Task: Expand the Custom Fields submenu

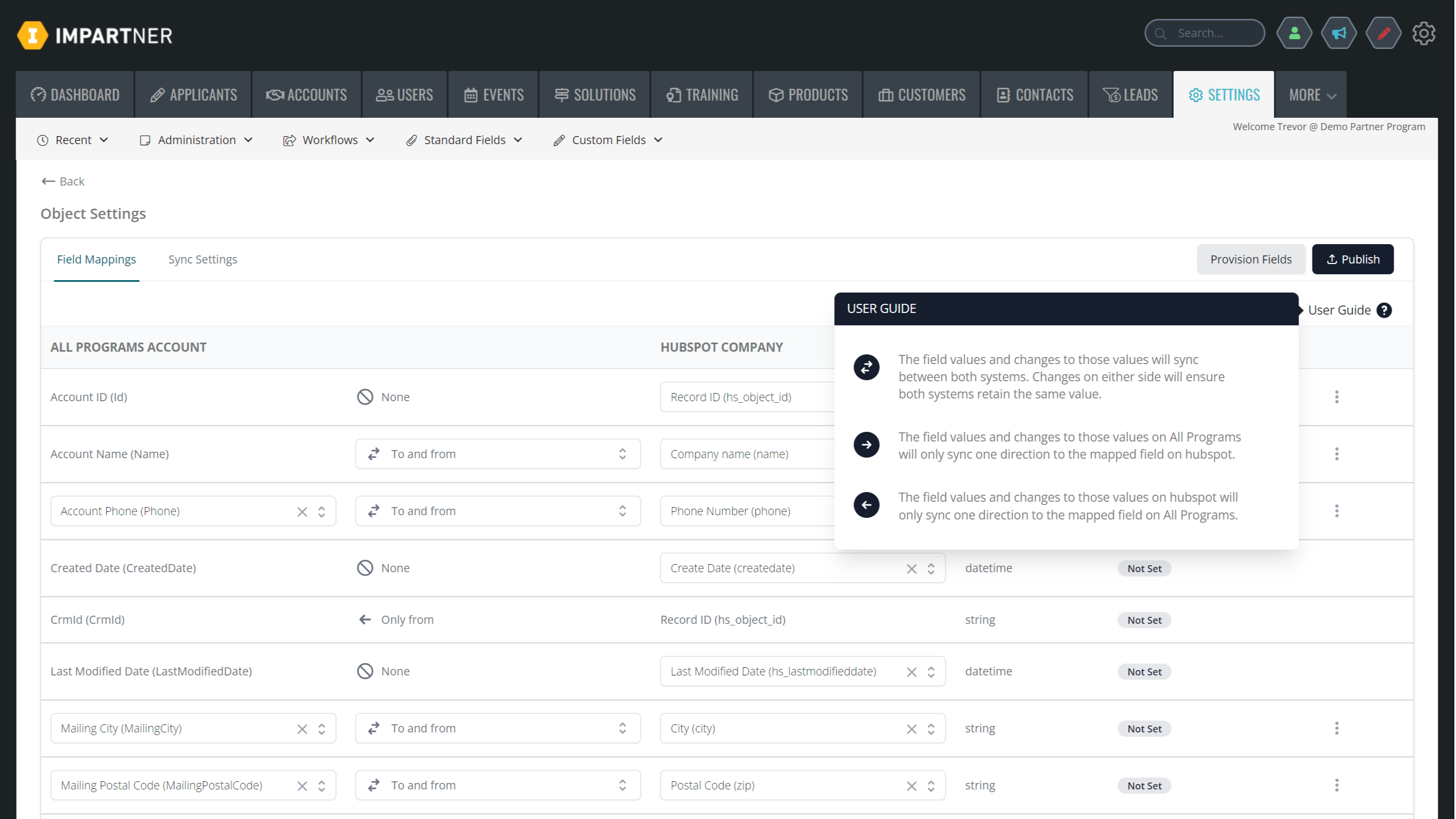Action: (608, 140)
